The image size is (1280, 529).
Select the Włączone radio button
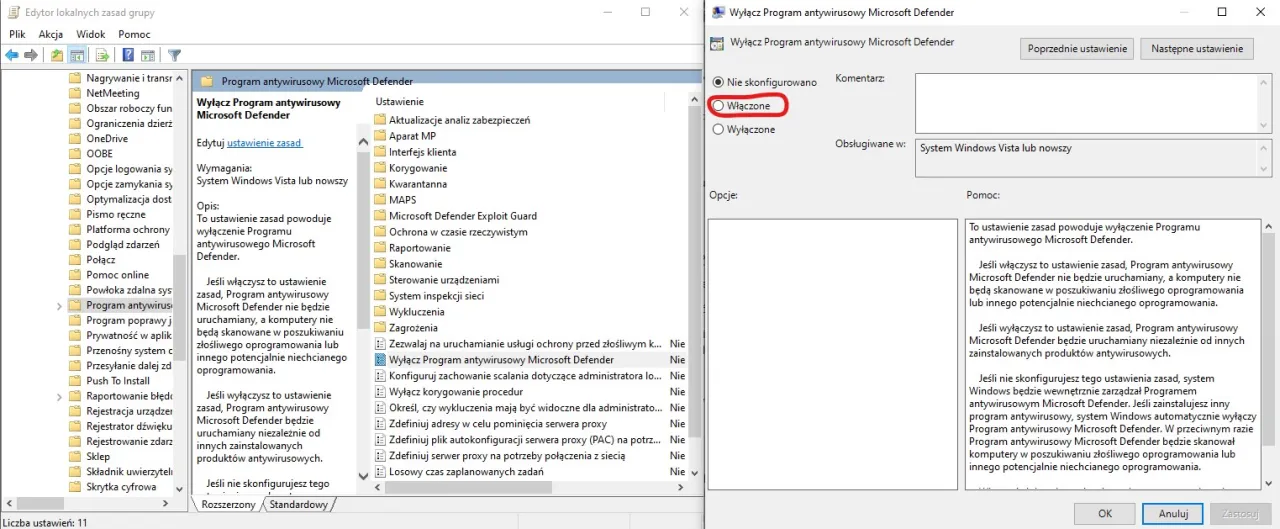(x=718, y=105)
